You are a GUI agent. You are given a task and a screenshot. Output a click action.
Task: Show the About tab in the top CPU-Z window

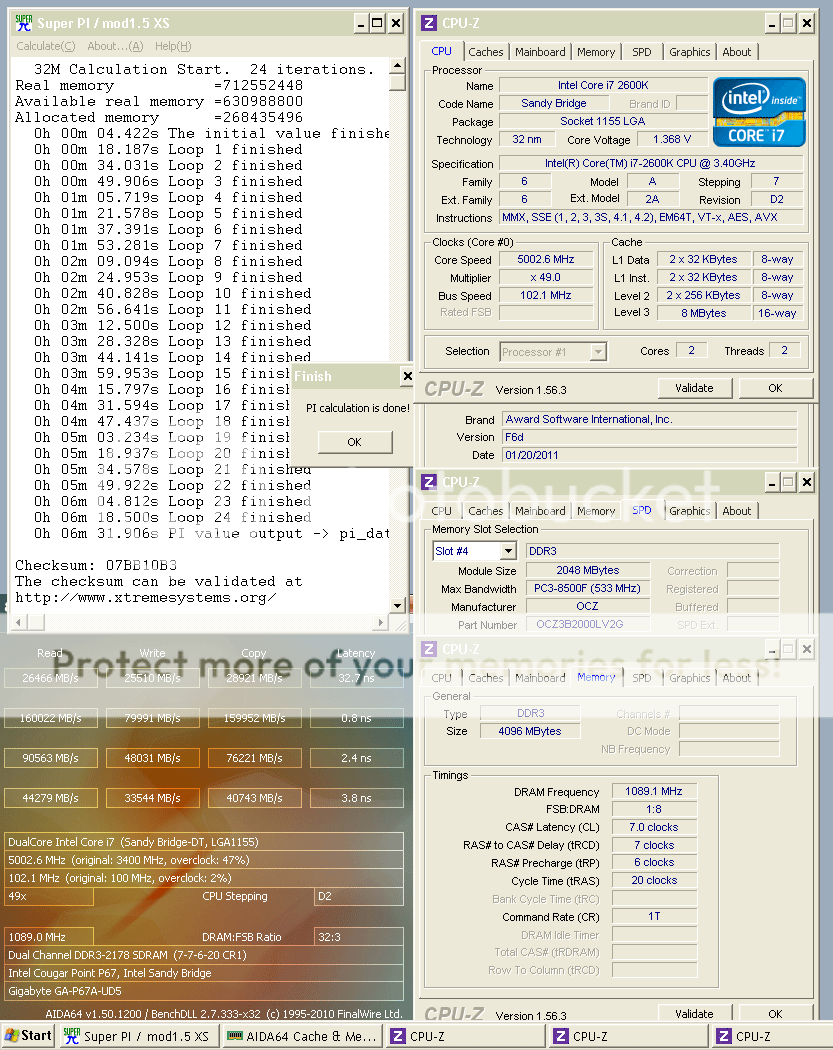tap(737, 52)
